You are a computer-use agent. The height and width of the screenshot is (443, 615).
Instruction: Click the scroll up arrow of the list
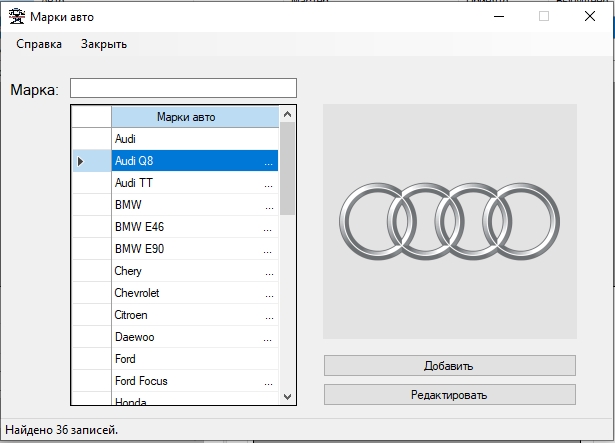[x=287, y=114]
